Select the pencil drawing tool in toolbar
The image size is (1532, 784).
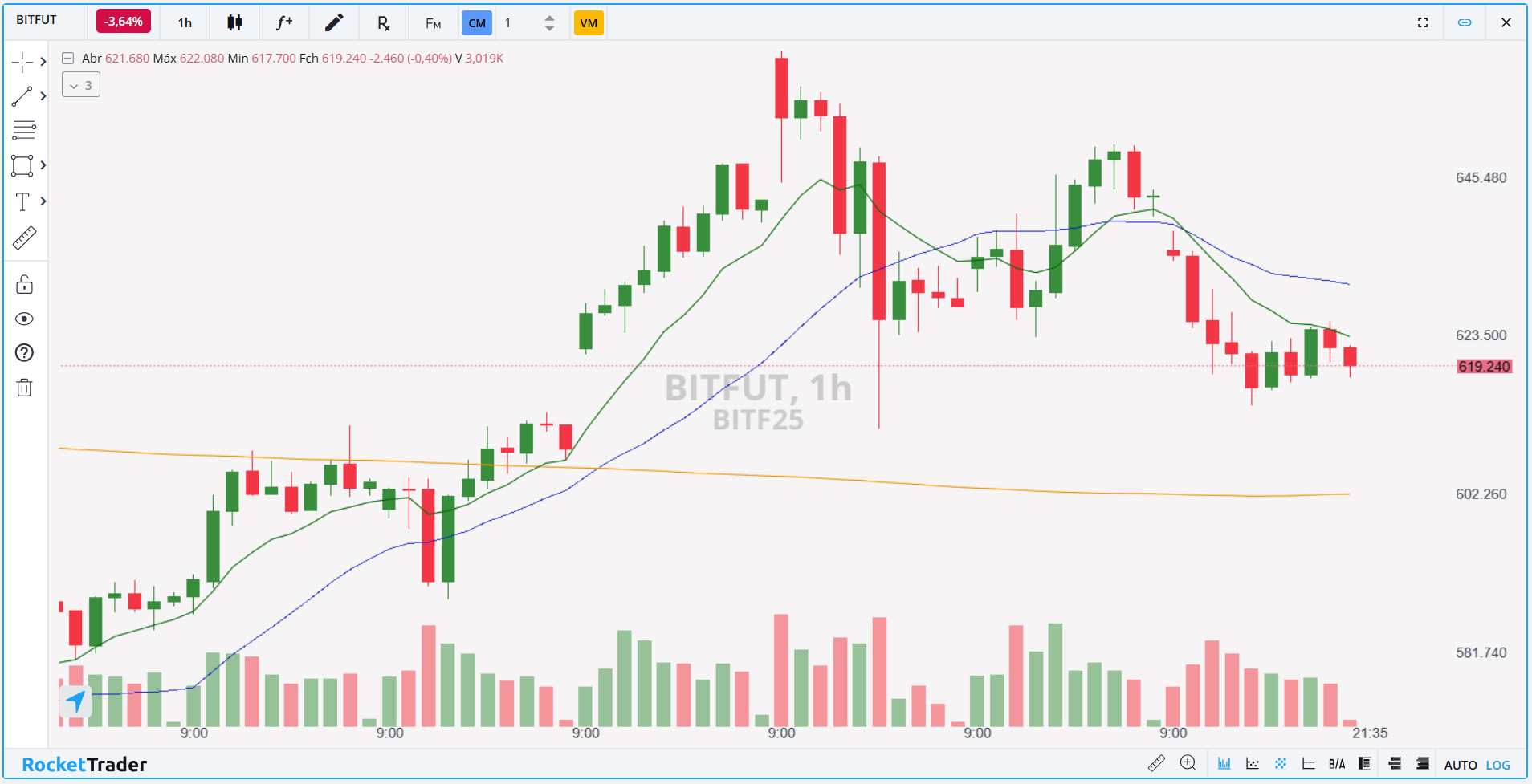334,22
